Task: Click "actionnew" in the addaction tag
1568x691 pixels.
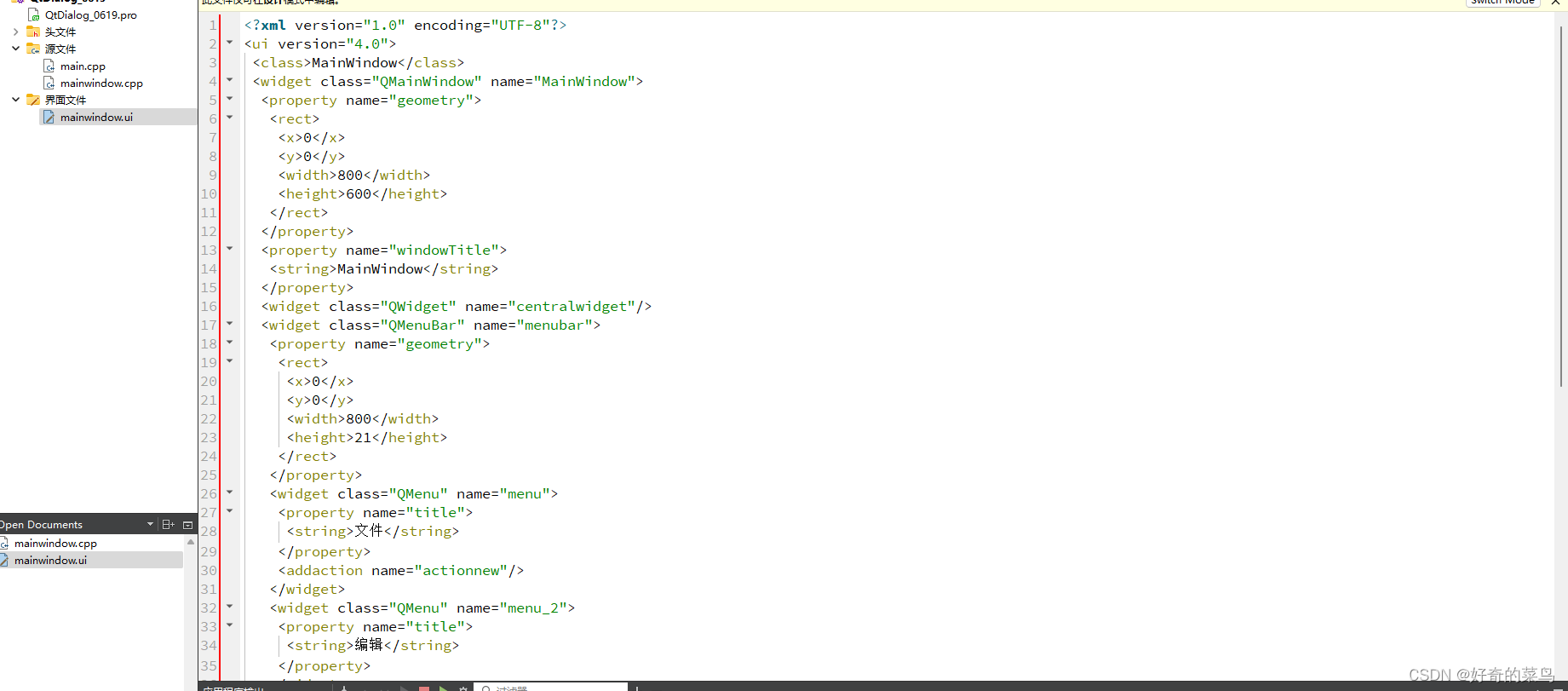Action: (461, 570)
